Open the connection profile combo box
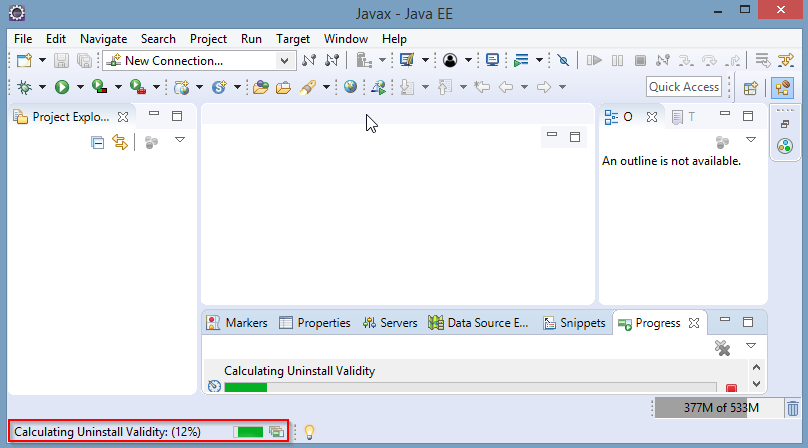 pyautogui.click(x=198, y=61)
